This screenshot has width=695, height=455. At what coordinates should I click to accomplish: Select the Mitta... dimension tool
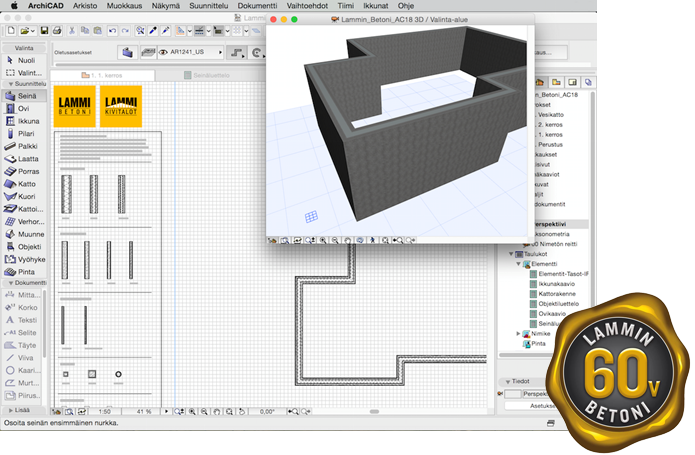click(23, 295)
